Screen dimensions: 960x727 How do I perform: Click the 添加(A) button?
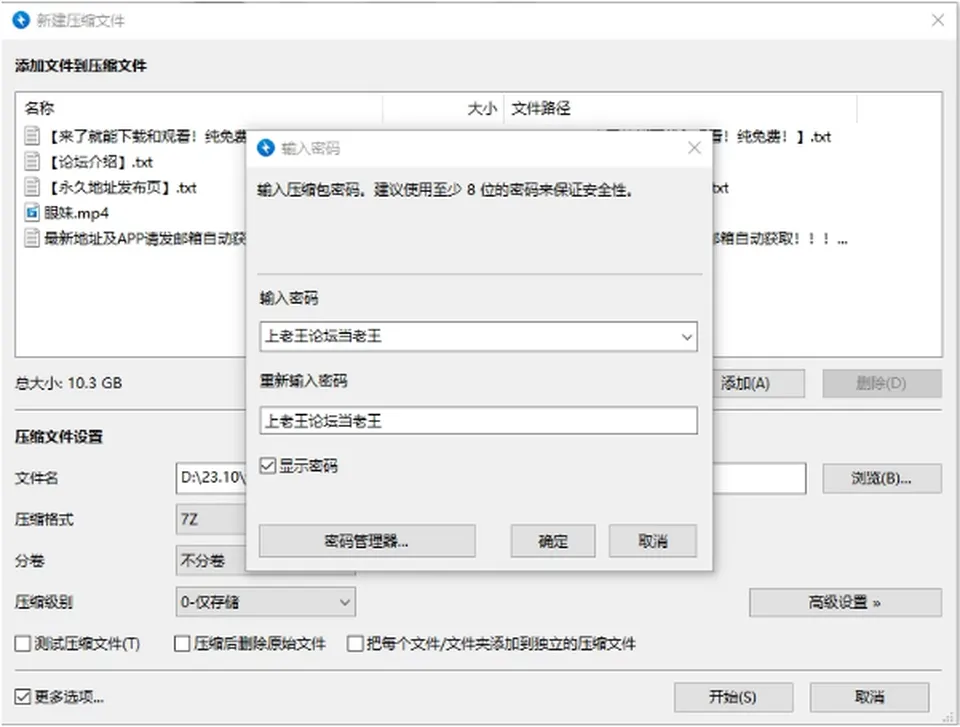click(759, 383)
